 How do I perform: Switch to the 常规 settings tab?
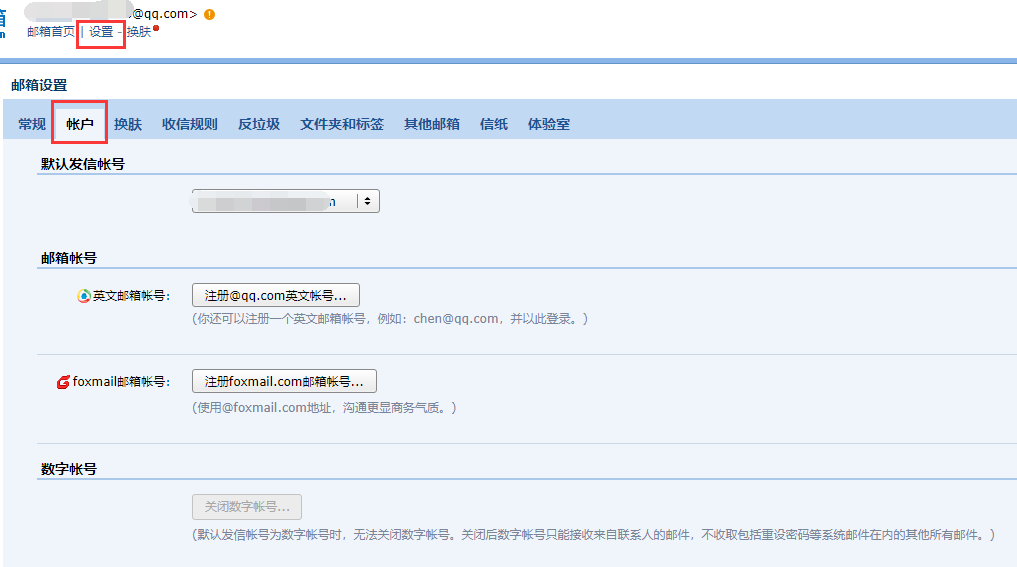click(32, 124)
